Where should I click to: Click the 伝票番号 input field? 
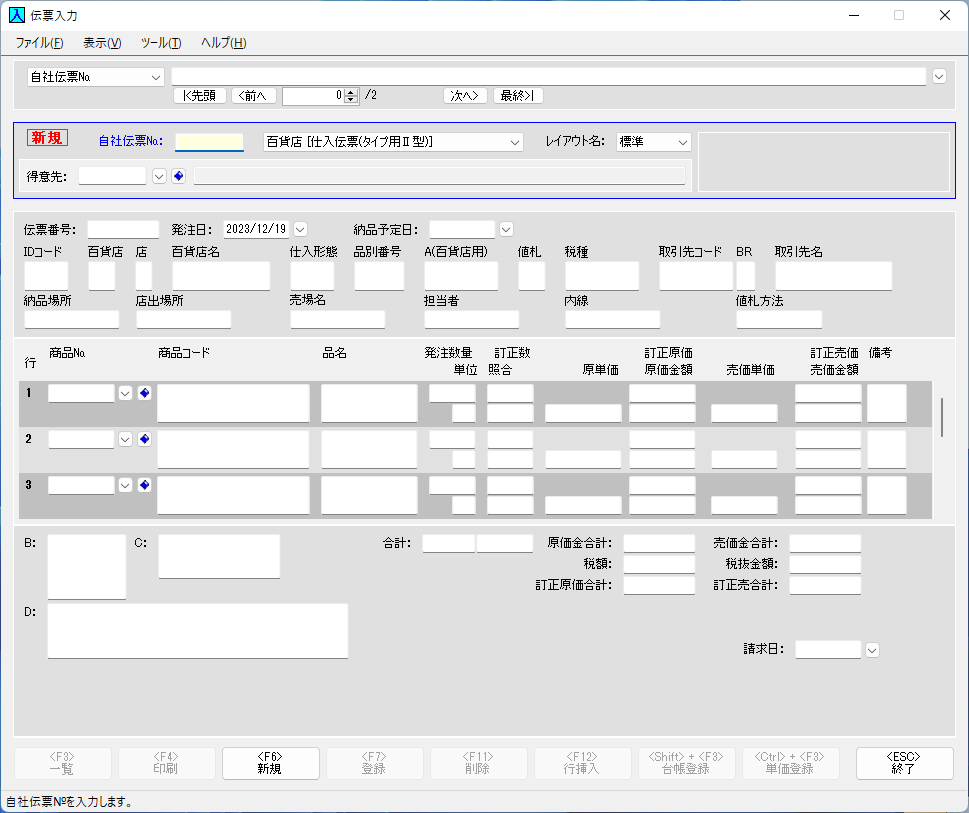click(123, 229)
